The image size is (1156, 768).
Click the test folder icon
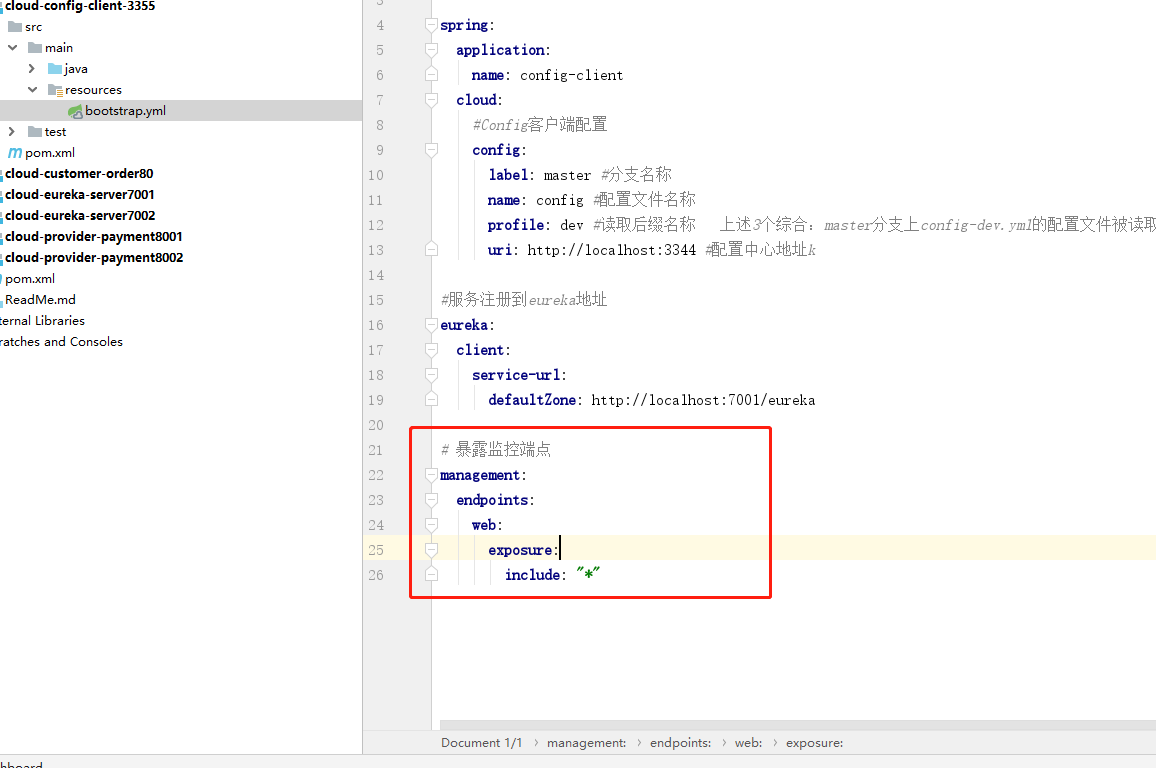click(35, 132)
